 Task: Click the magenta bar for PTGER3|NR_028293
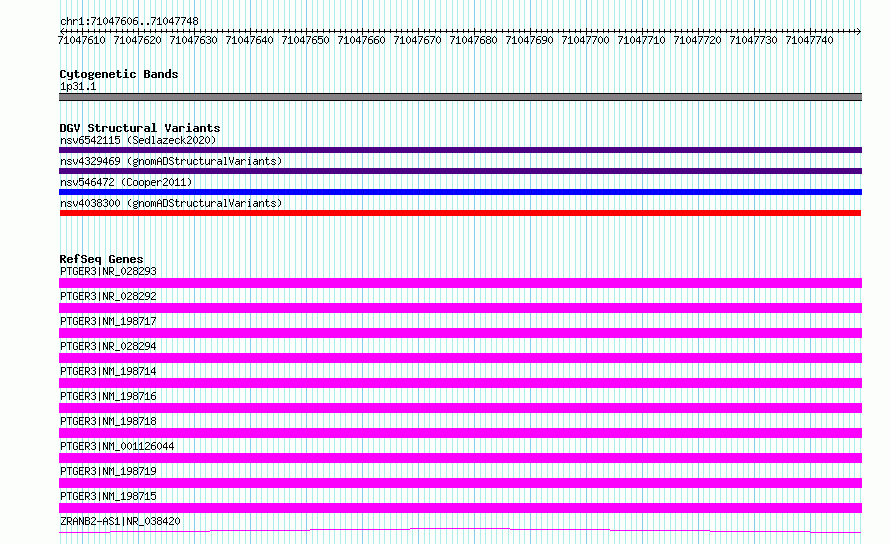(x=460, y=283)
